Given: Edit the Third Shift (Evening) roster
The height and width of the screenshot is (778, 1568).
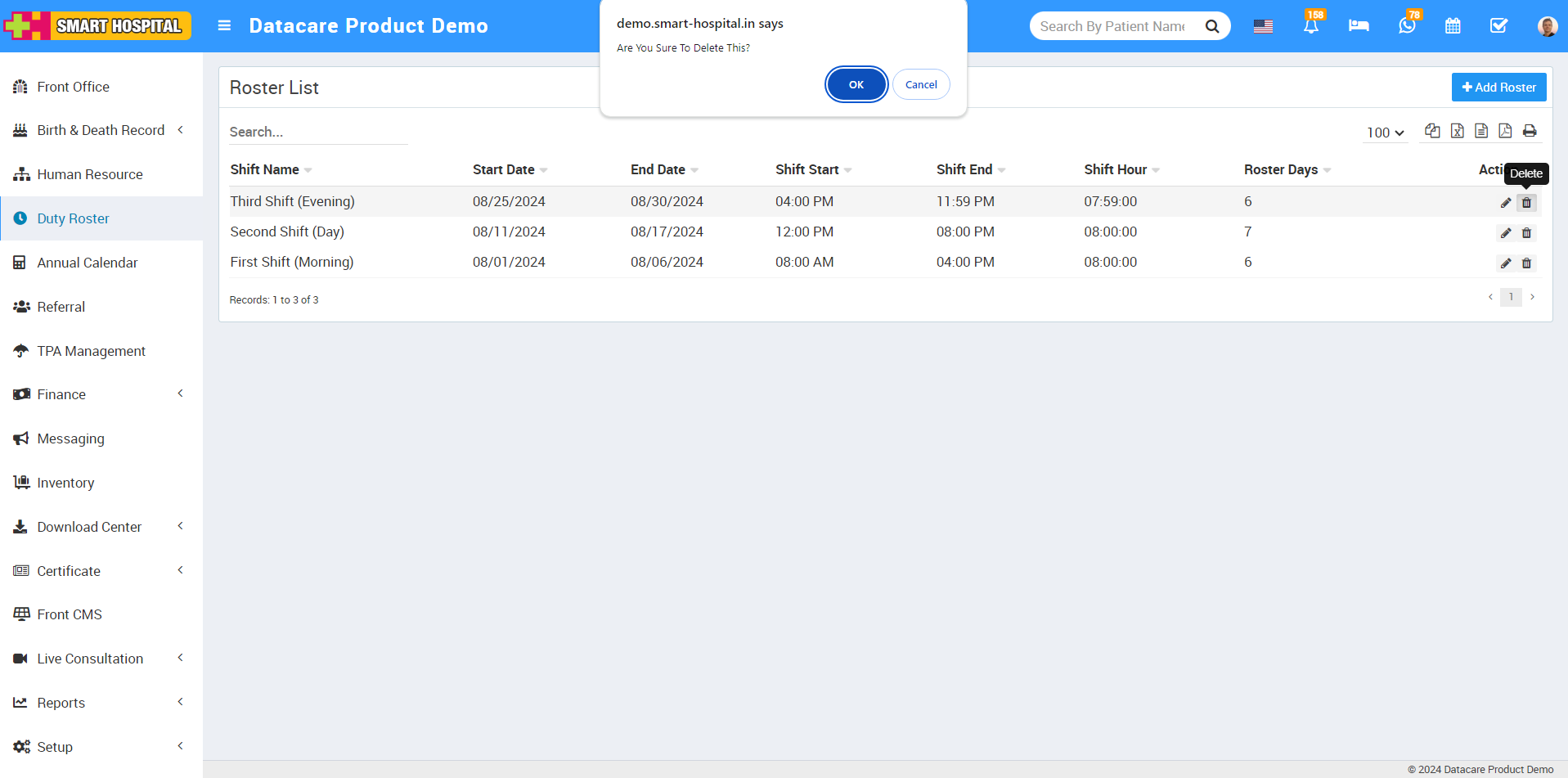Looking at the screenshot, I should coord(1506,202).
